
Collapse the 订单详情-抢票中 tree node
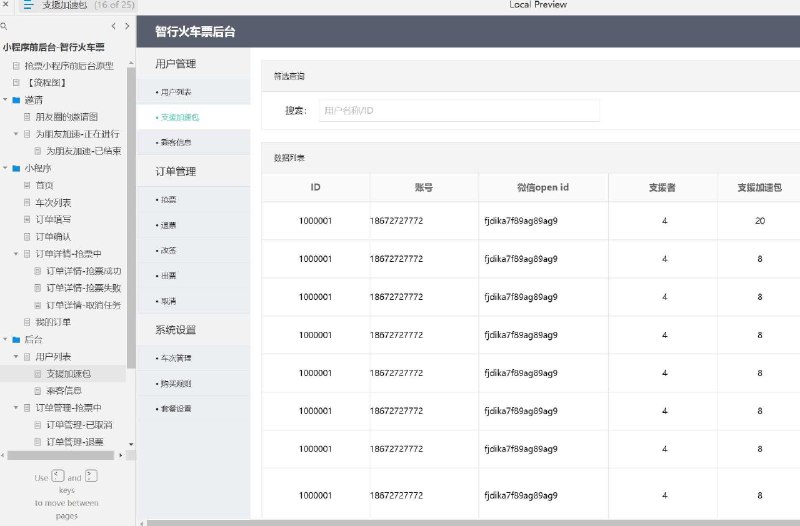click(16, 254)
